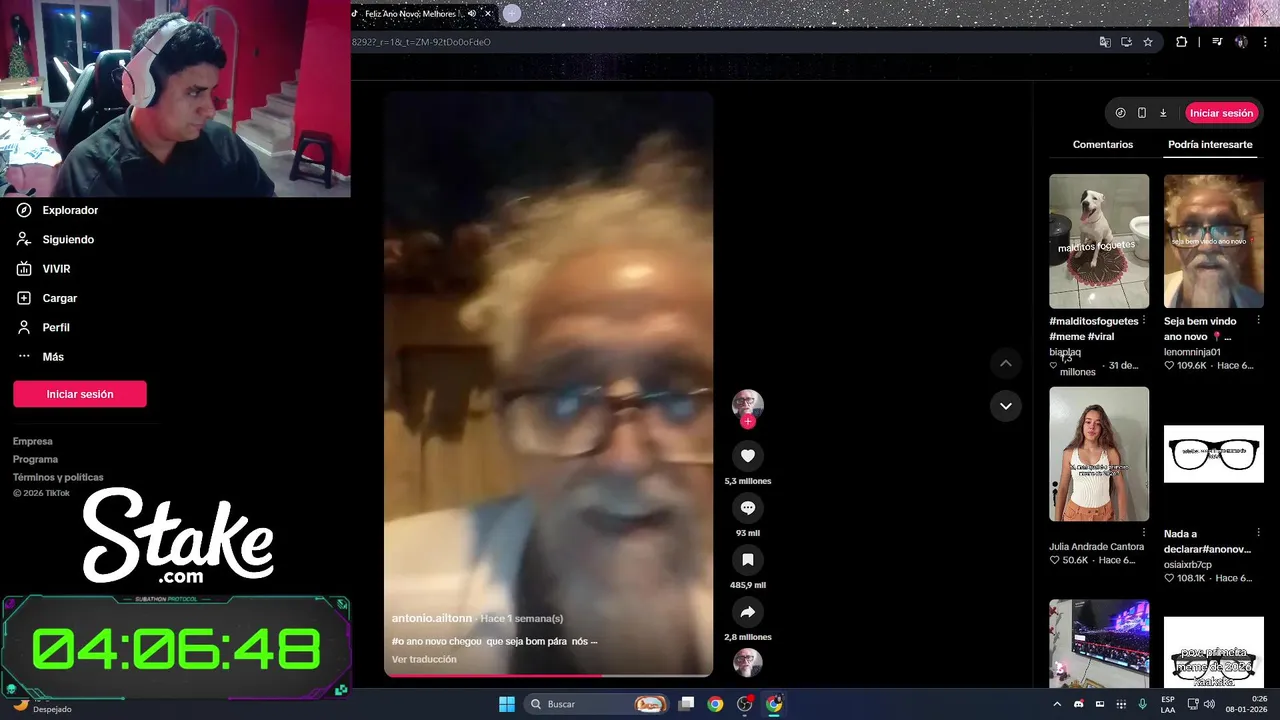Switch to the Comentarios tab

pos(1103,145)
